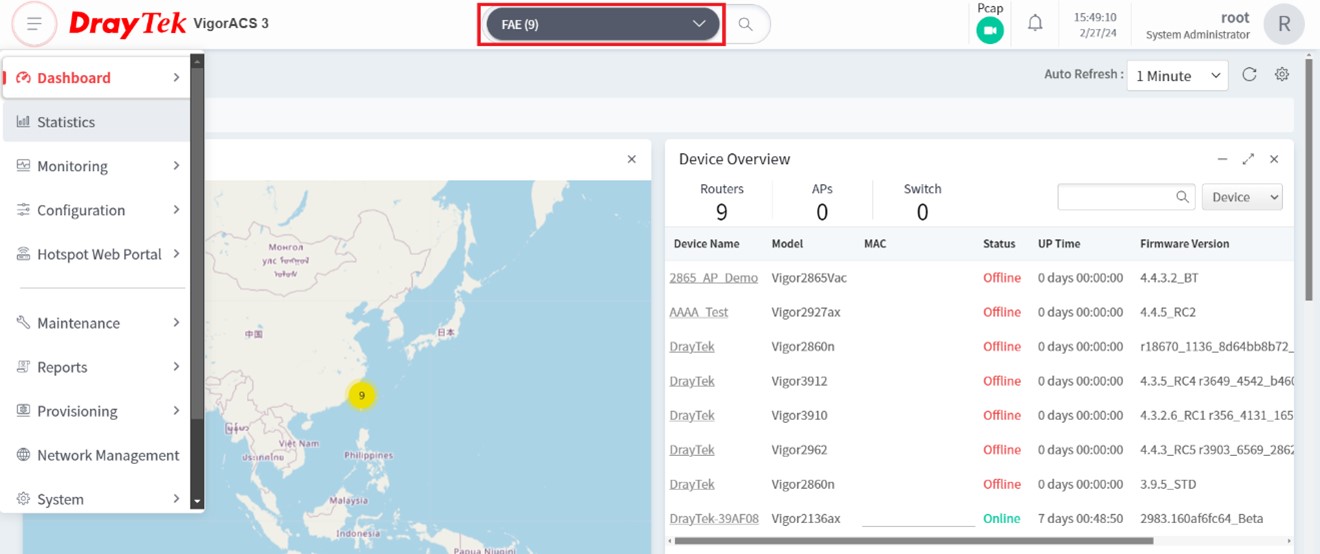This screenshot has height=554, width=1320.
Task: Minimize the Device Overview panel
Action: [1222, 159]
